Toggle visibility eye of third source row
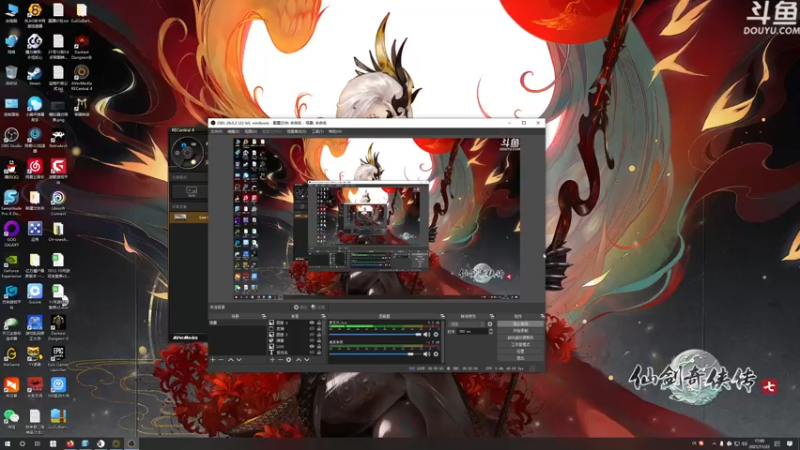The image size is (800, 450). coord(312,335)
